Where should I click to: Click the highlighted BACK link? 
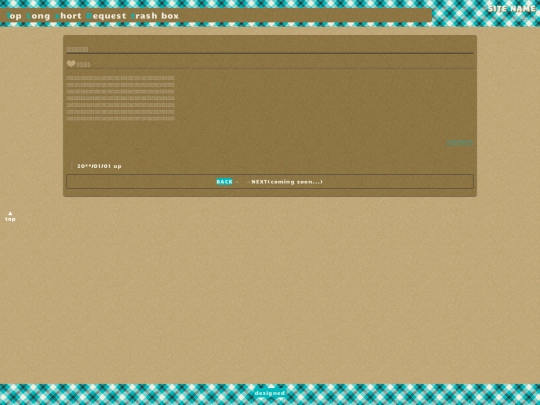[224, 182]
